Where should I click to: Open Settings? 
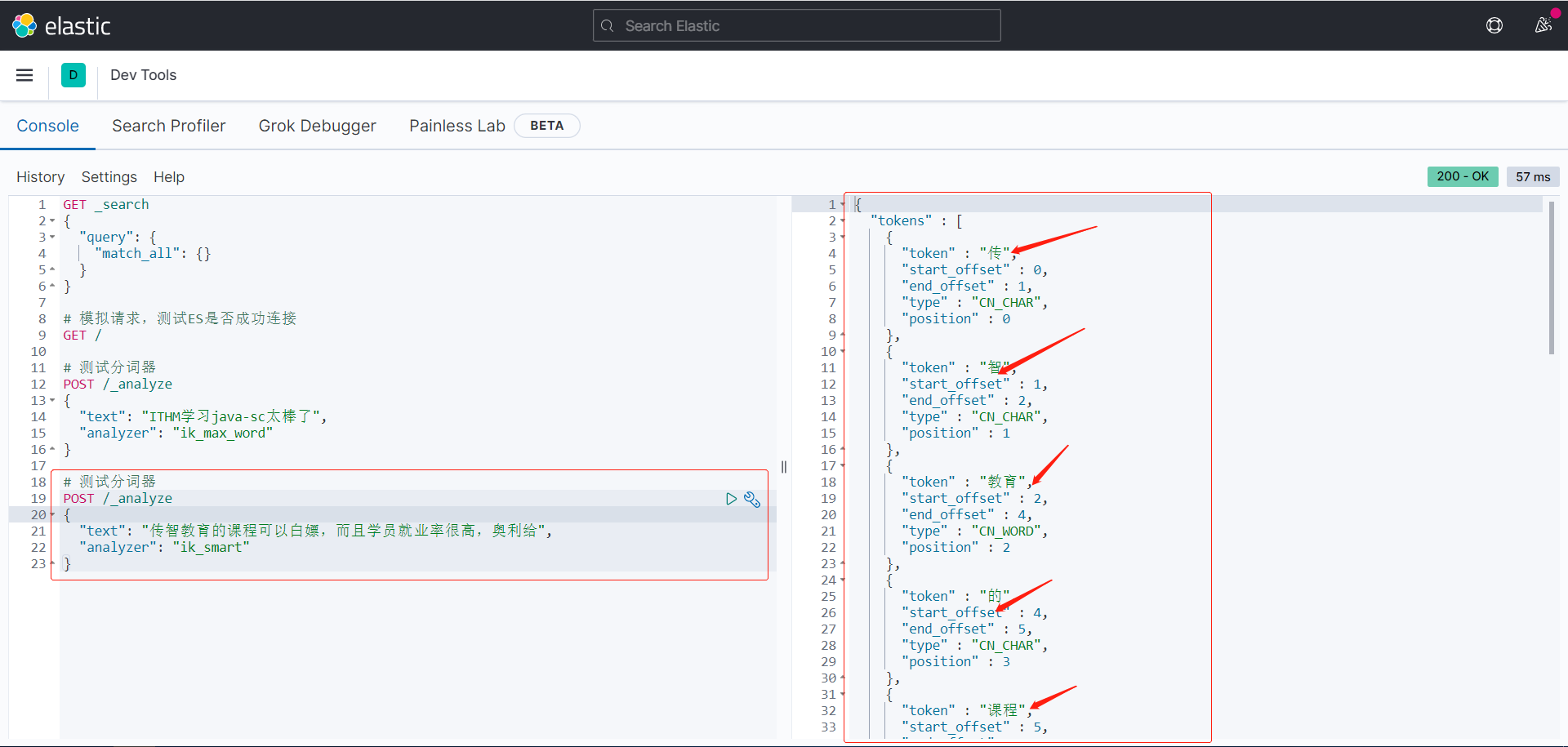(109, 177)
